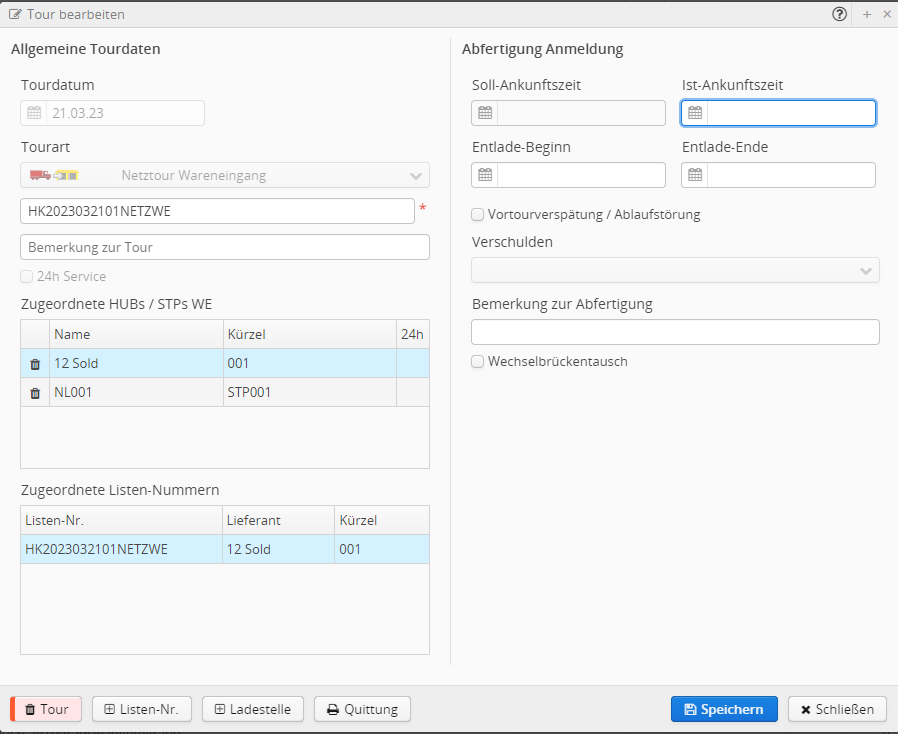The height and width of the screenshot is (734, 898).
Task: Click Kürzel header in Listen-Nummern table
Action: [381, 520]
